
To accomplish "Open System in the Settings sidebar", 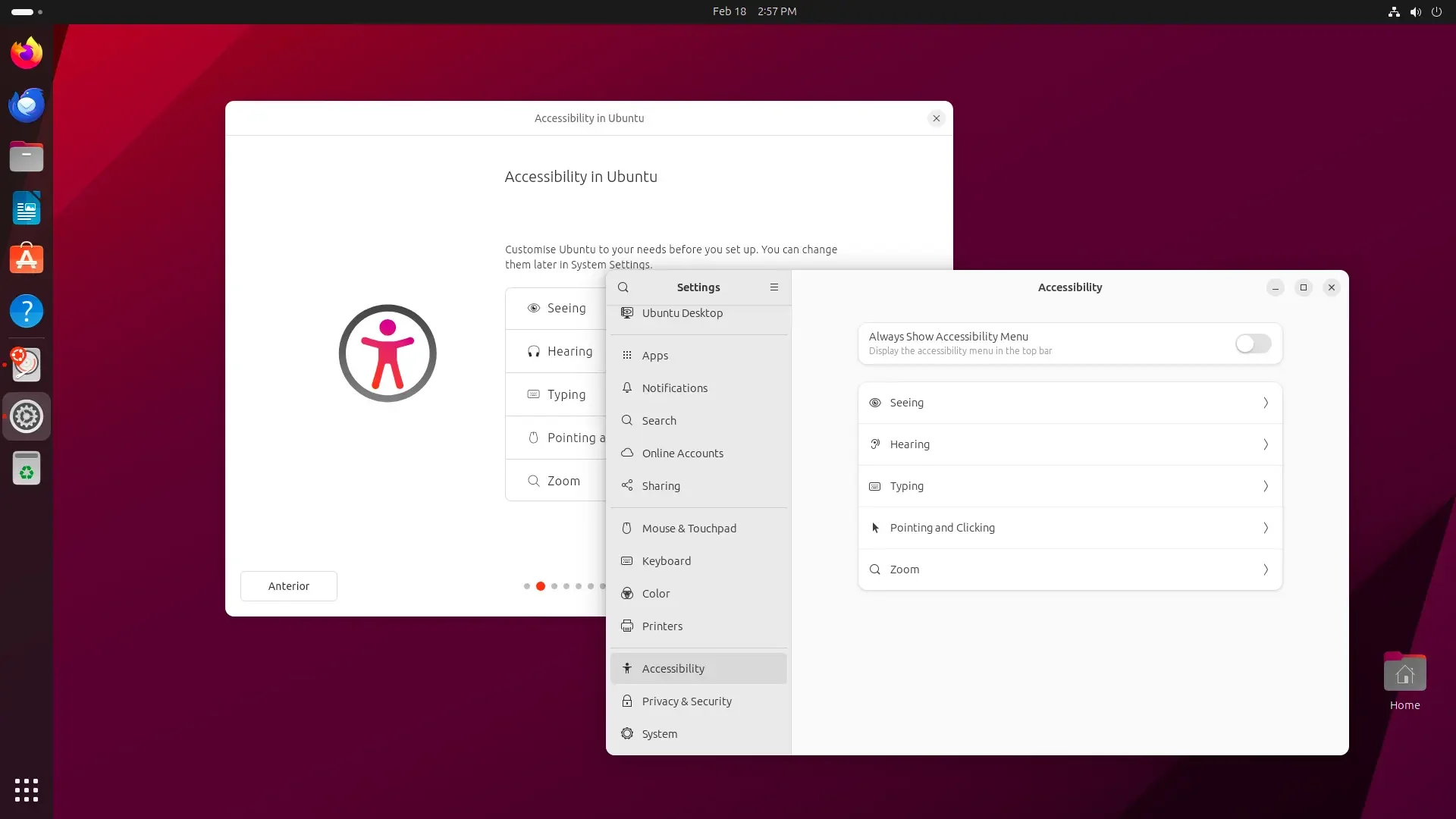I will (698, 734).
